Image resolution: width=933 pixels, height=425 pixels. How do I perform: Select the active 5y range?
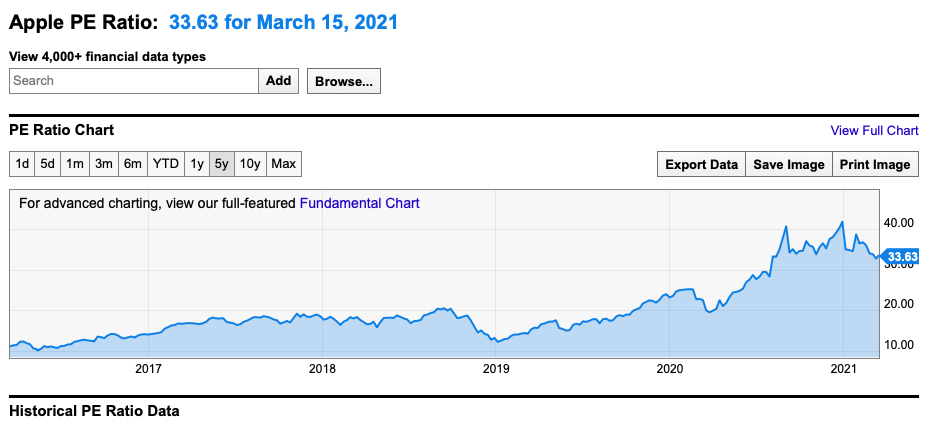point(221,164)
